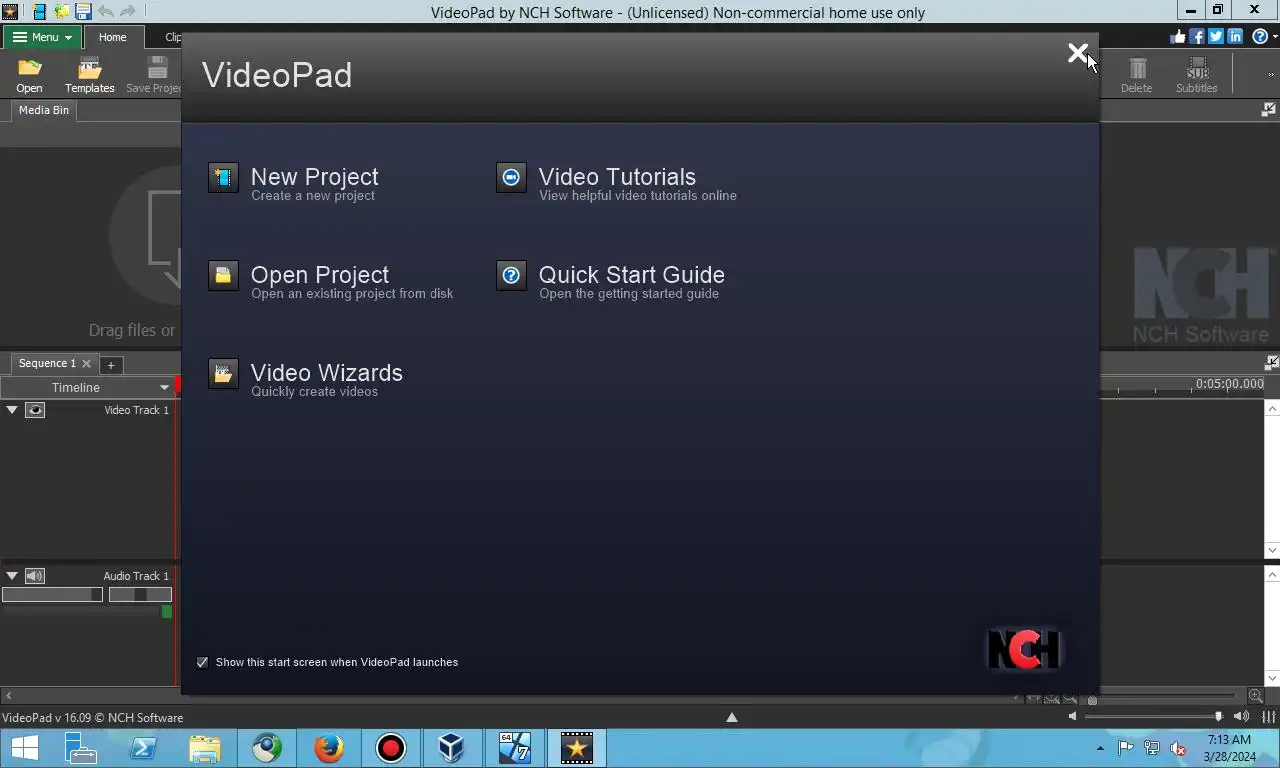The image size is (1280, 768).
Task: Click the Windows Start button
Action: (24, 748)
